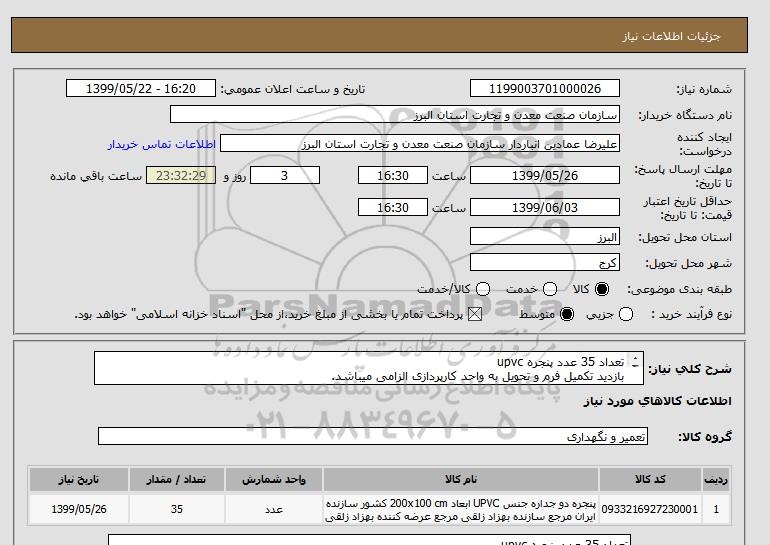Click the bottom notes text box

click(369, 540)
